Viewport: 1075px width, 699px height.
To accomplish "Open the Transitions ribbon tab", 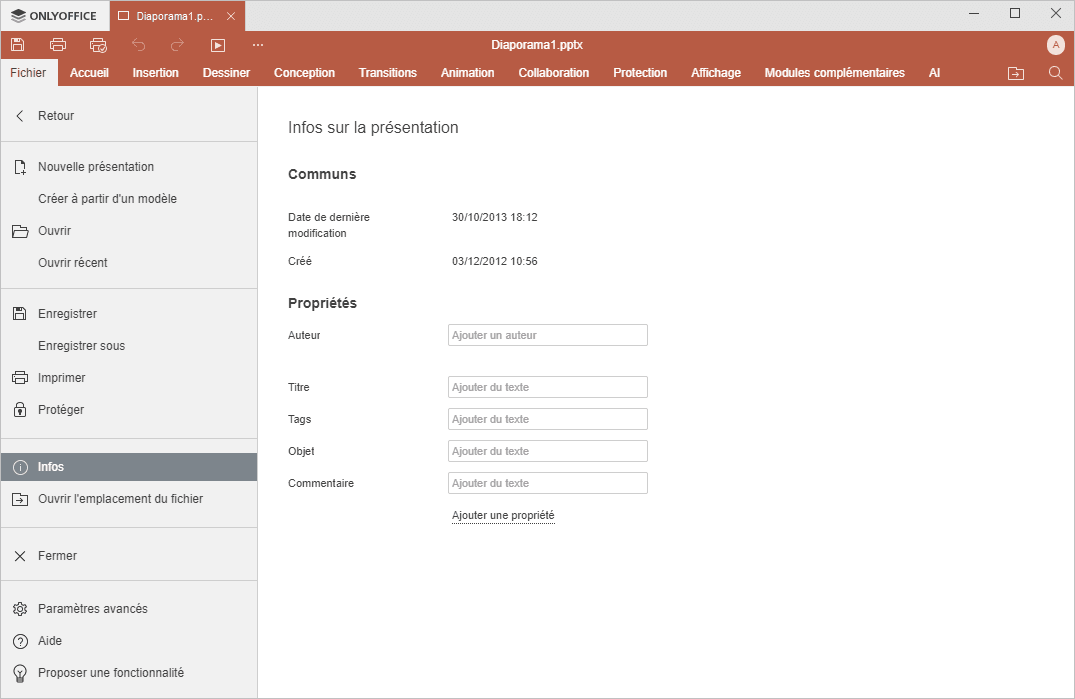I will point(387,73).
